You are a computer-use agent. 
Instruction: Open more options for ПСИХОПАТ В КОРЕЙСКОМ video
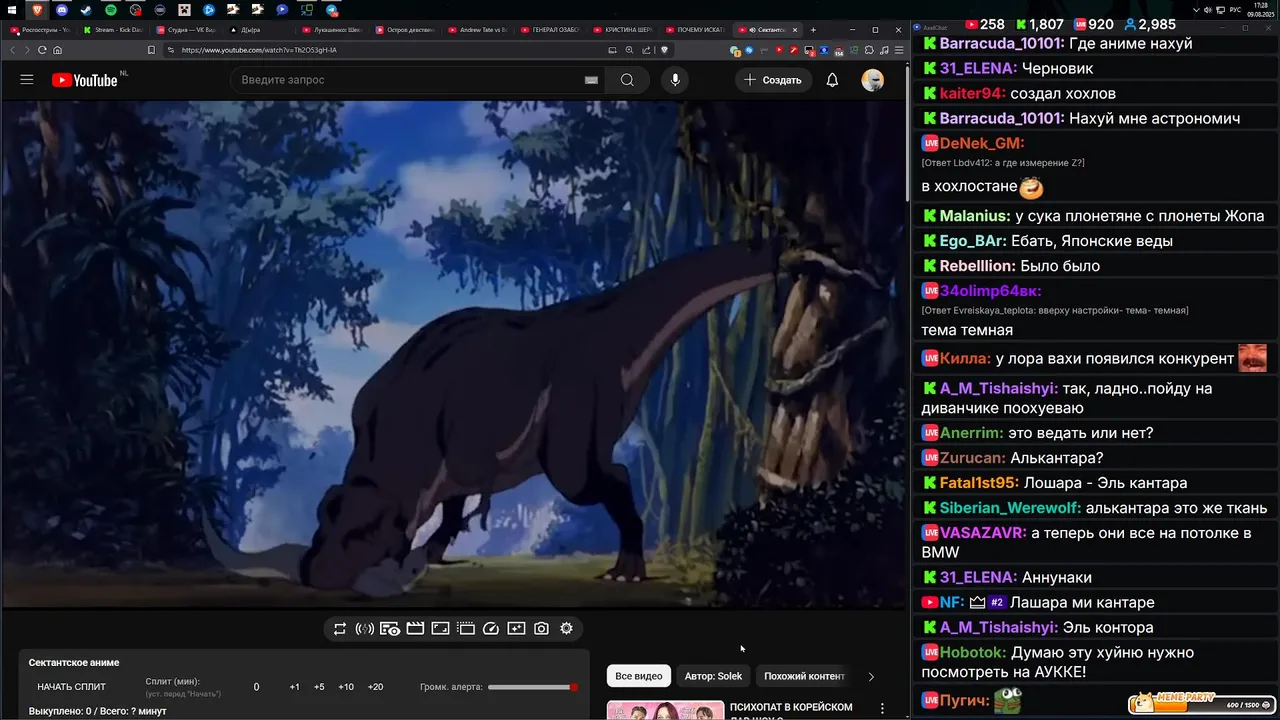pyautogui.click(x=882, y=708)
